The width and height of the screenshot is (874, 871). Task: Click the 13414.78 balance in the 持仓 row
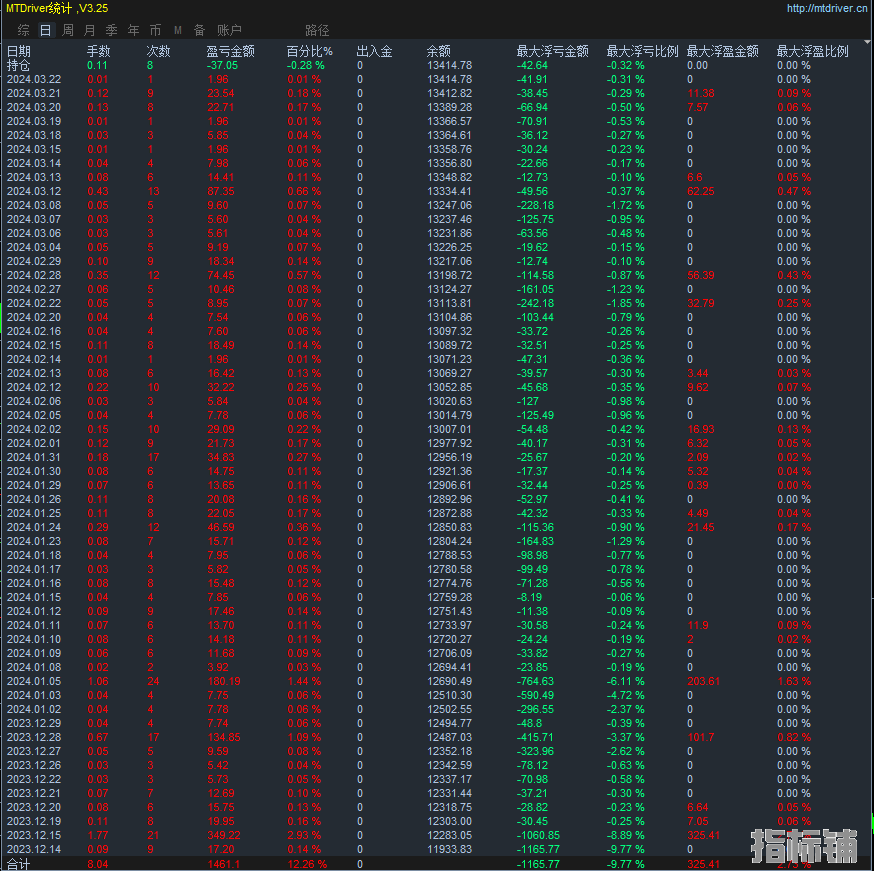click(x=449, y=66)
